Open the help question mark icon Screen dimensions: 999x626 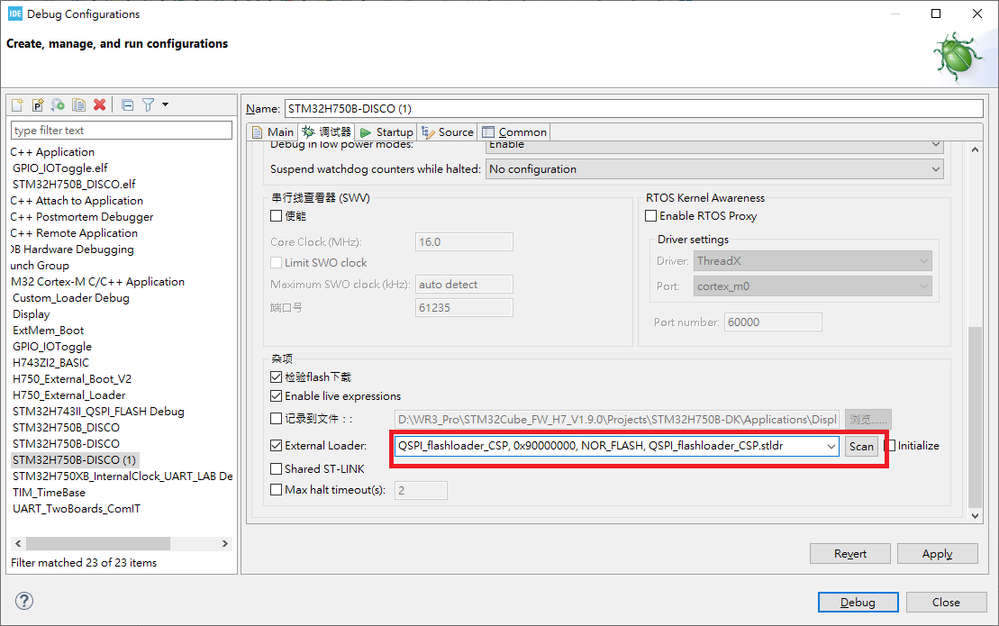pyautogui.click(x=24, y=601)
